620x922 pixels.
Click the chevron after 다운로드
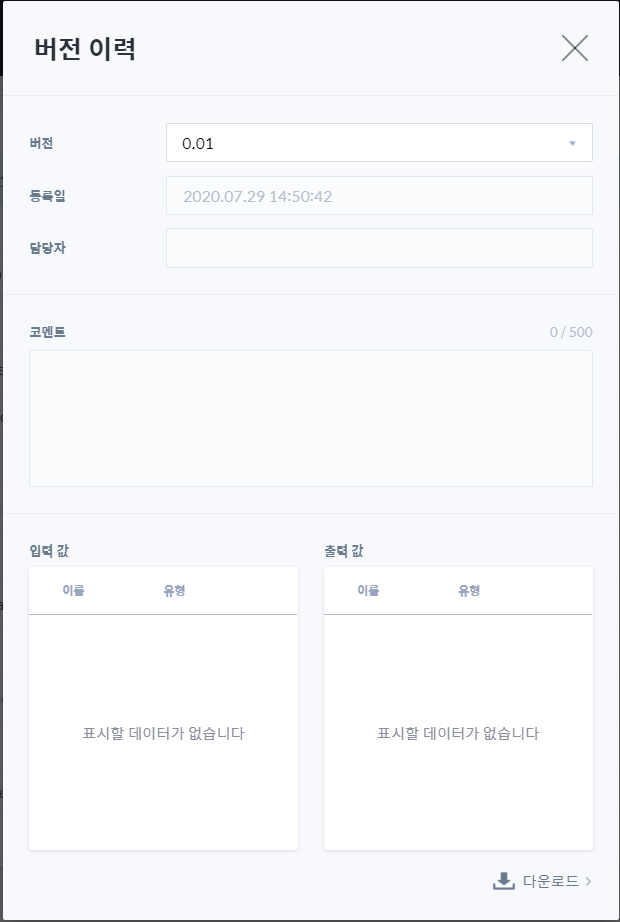[x=588, y=881]
